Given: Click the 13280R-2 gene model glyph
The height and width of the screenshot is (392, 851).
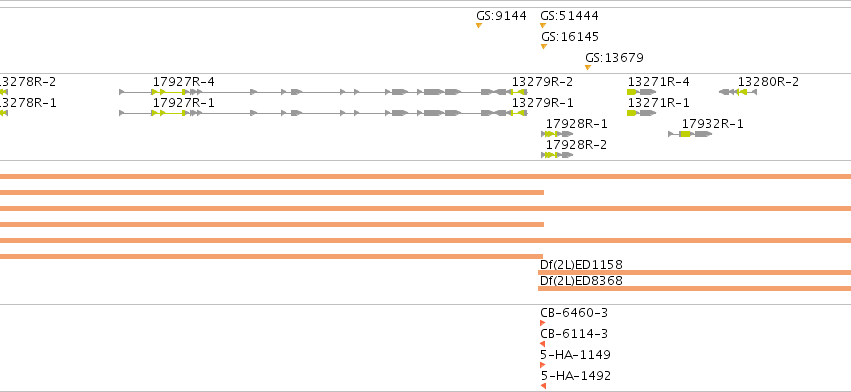Looking at the screenshot, I should point(738,92).
